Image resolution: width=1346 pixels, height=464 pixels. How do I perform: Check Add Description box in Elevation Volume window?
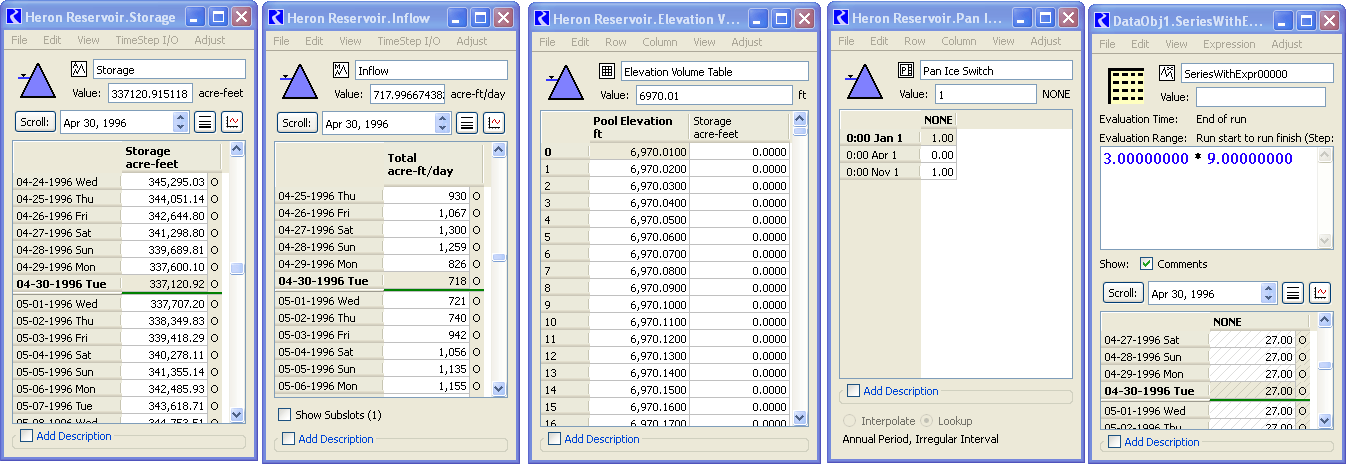(x=555, y=439)
